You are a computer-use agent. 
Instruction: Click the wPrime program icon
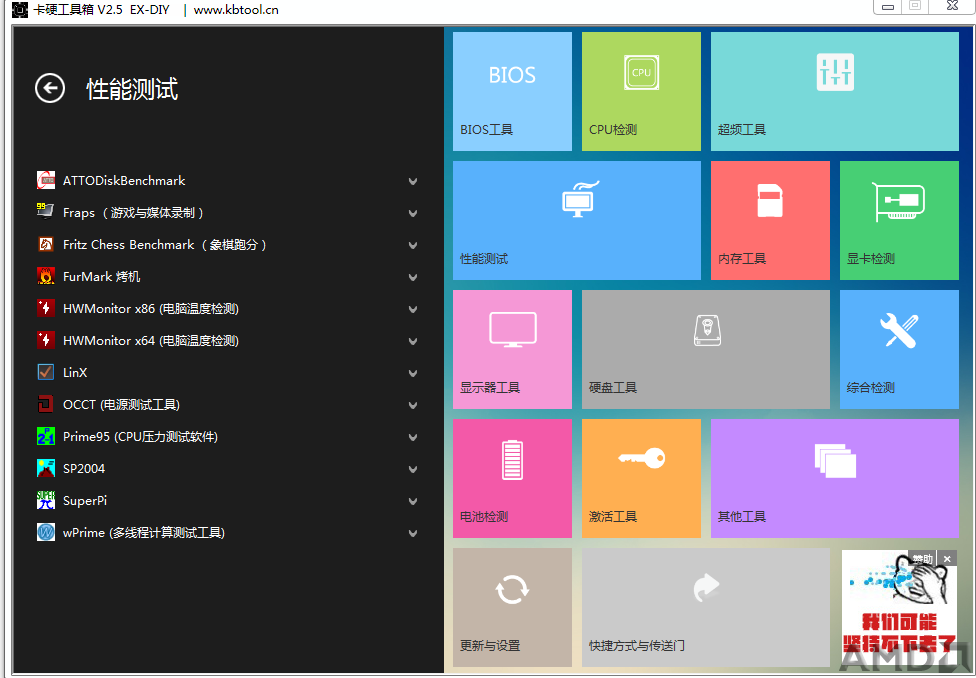point(45,532)
